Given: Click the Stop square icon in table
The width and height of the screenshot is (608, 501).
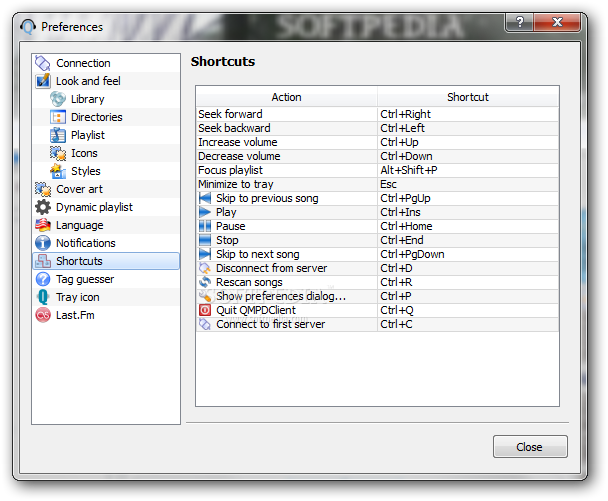Looking at the screenshot, I should (x=205, y=240).
